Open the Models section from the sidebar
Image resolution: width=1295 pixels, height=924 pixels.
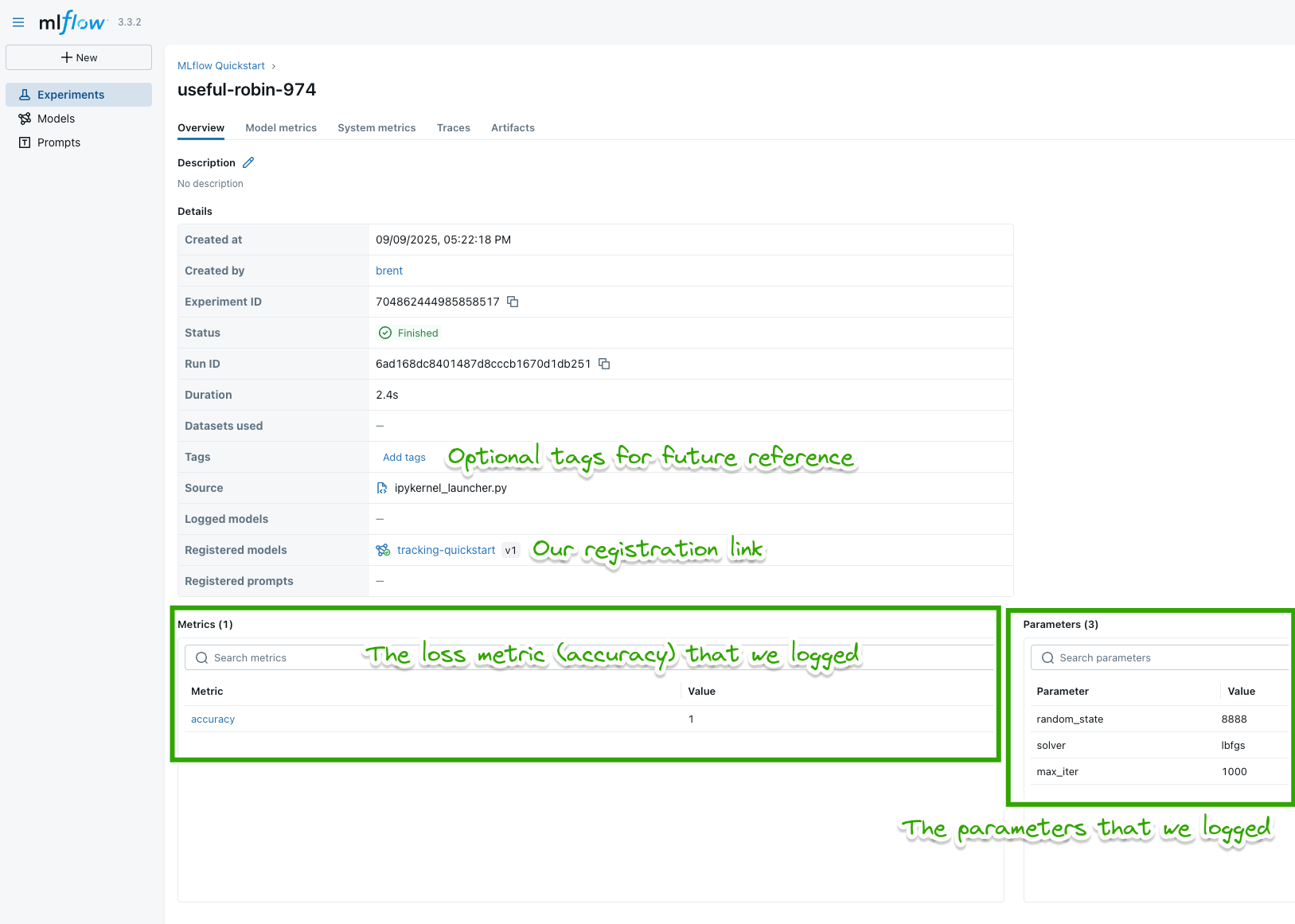[56, 118]
